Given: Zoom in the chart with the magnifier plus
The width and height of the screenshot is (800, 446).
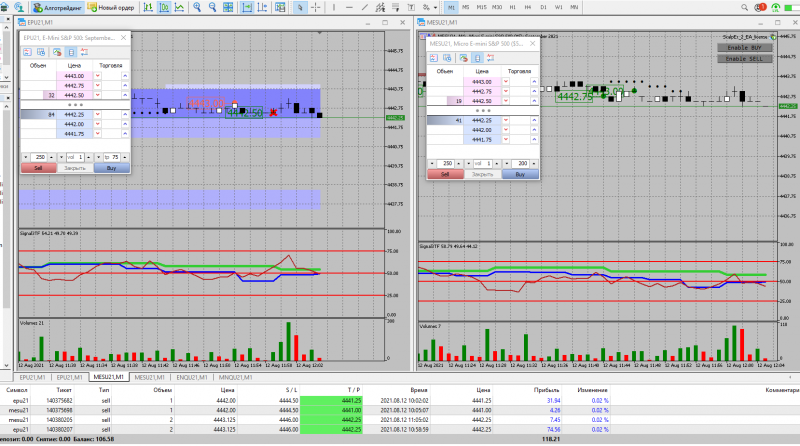Looking at the screenshot, I should pos(197,8).
